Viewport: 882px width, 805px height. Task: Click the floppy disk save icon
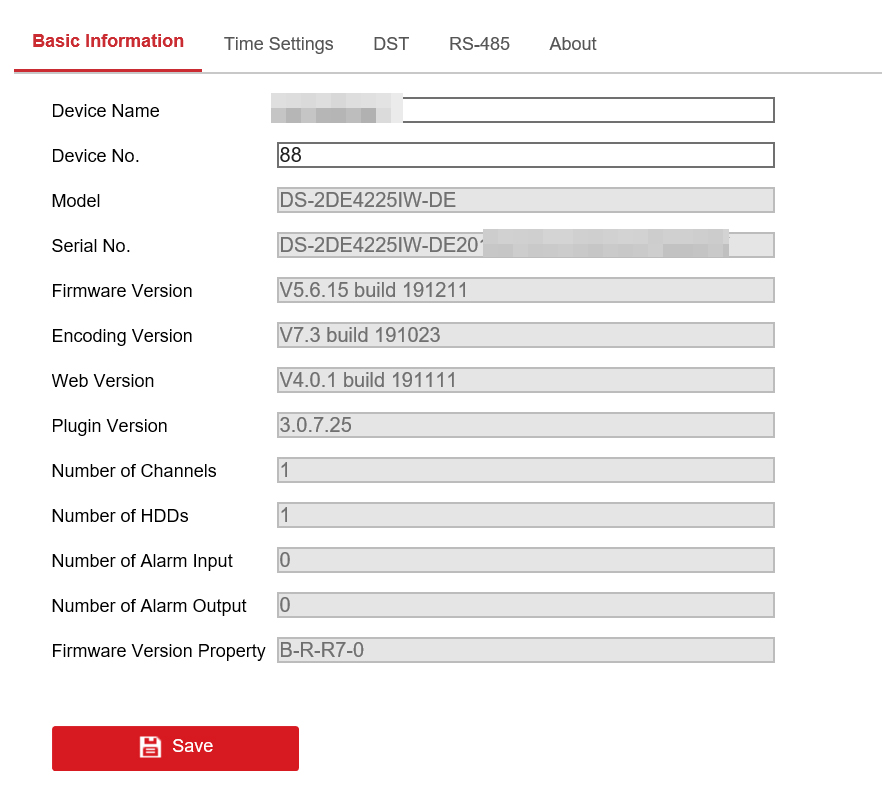pos(150,747)
